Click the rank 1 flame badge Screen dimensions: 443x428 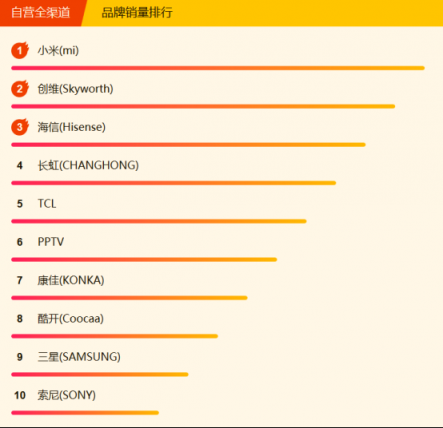click(x=20, y=50)
